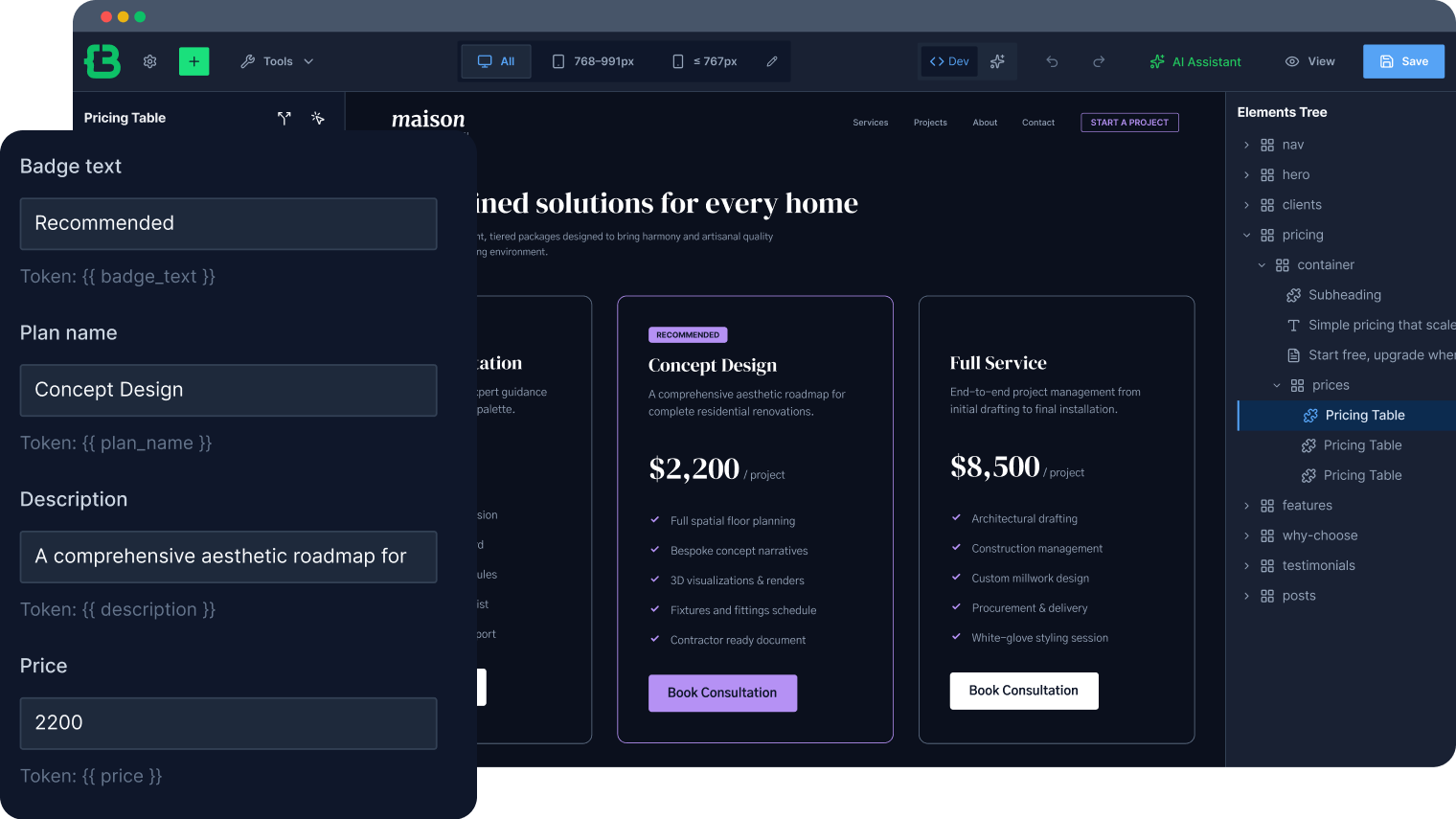The width and height of the screenshot is (1456, 819).
Task: Click the Subheading component puzzle icon
Action: [1293, 295]
